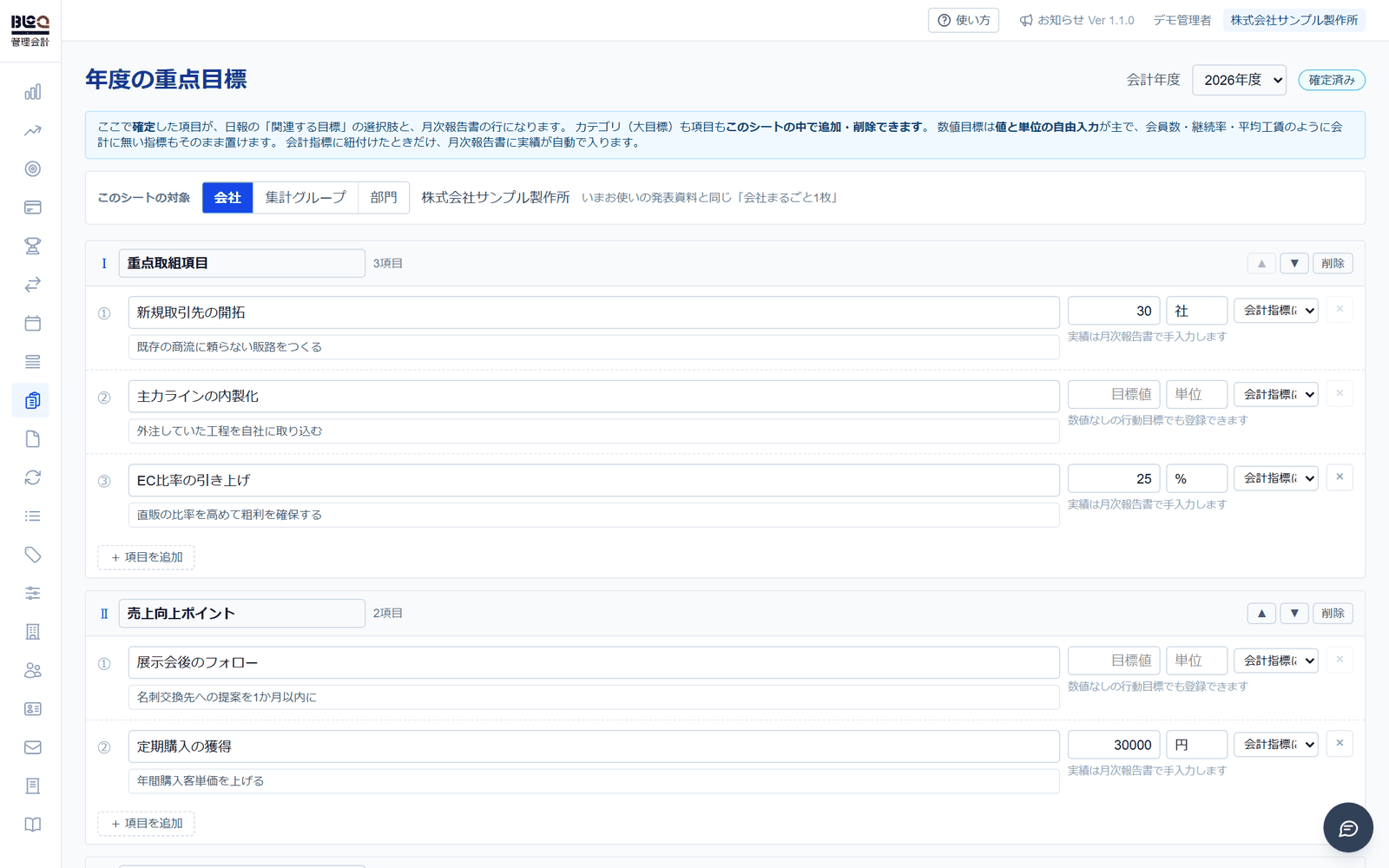Open 会計指標 dropdown for 新規取引先の開拓
The width and height of the screenshot is (1389, 868).
point(1276,311)
